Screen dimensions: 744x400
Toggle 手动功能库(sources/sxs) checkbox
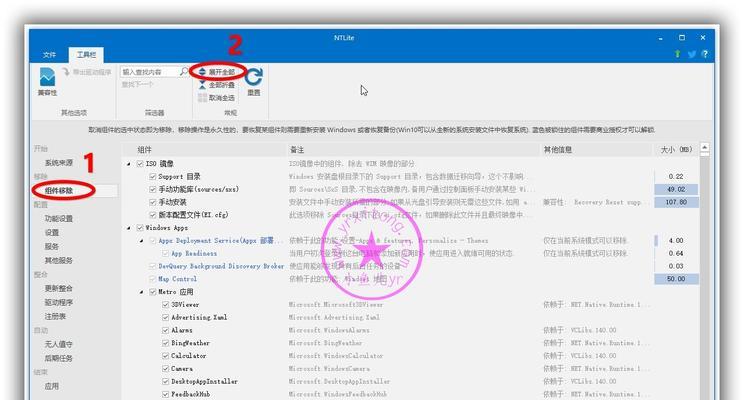click(153, 189)
